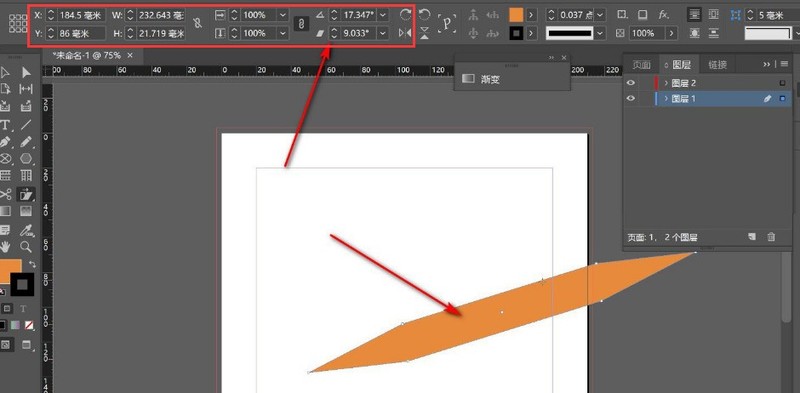Toggle visibility of 图层 1
Viewport: 800px width, 393px height.
pyautogui.click(x=631, y=99)
